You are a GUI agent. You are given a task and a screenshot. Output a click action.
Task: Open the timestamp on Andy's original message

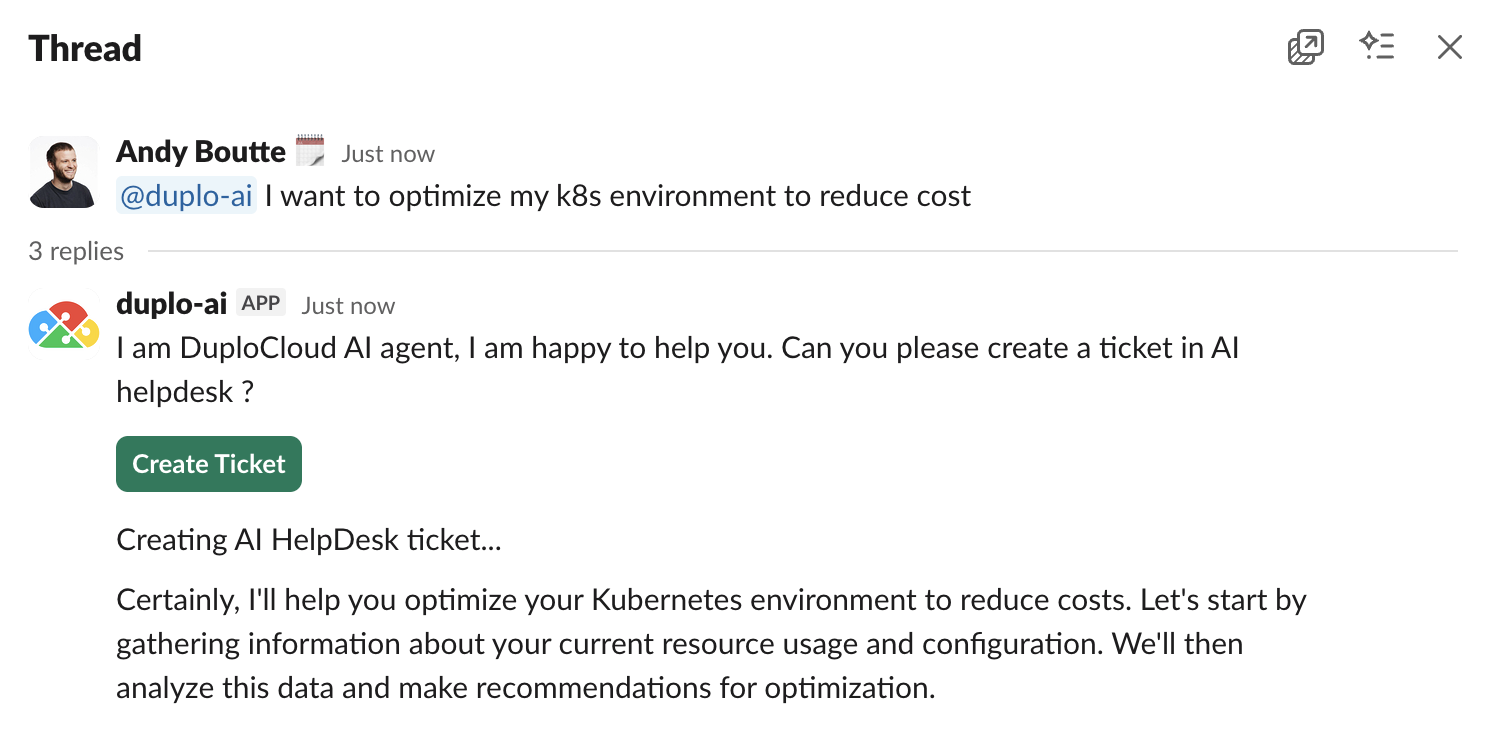point(388,153)
